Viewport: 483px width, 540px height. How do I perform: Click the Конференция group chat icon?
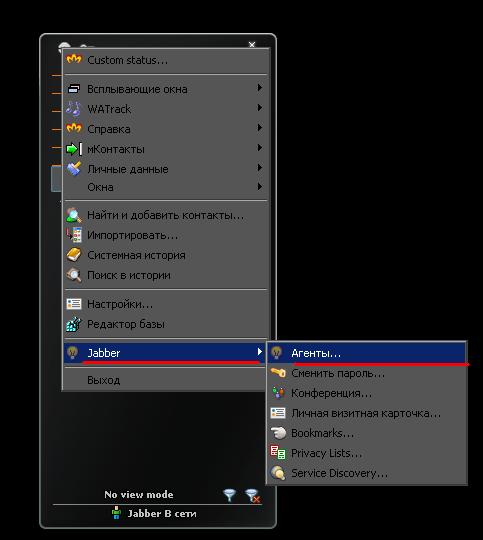278,393
